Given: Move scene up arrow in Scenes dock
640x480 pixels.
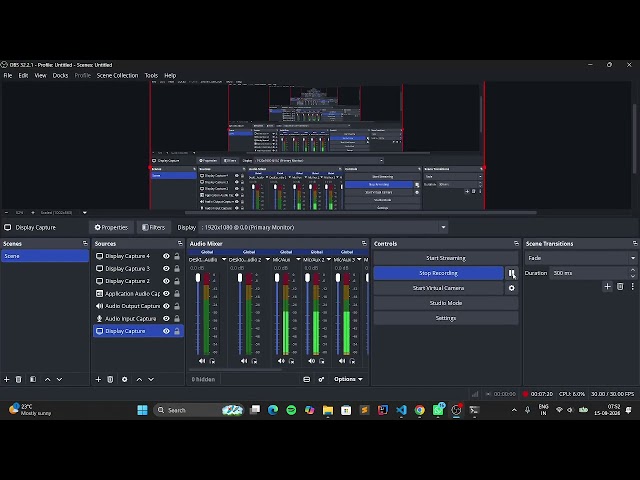Looking at the screenshot, I should (x=47, y=379).
